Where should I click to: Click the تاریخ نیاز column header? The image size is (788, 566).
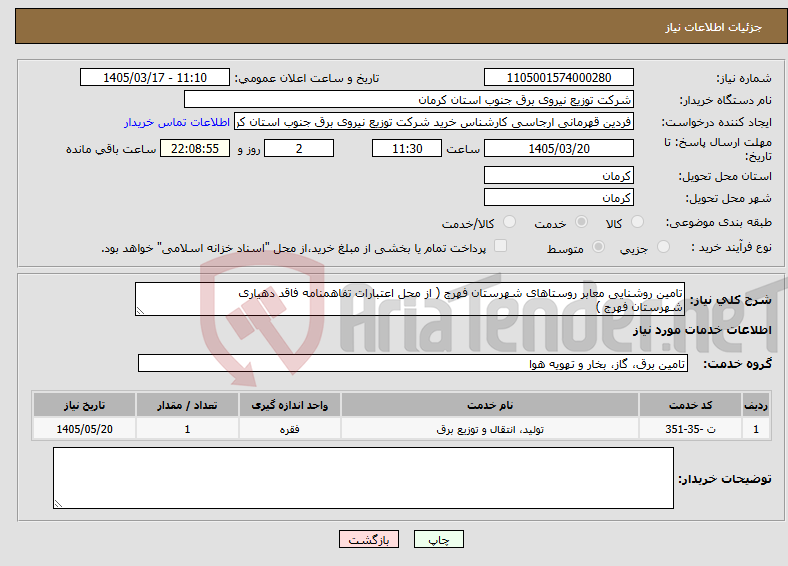84,405
